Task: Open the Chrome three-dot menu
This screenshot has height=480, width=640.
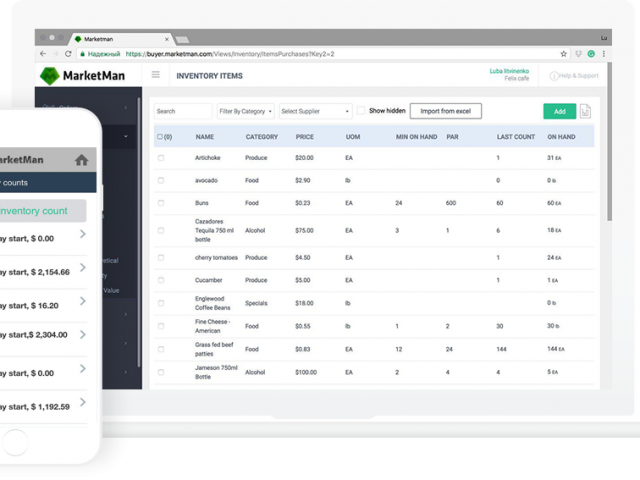Action: [604, 54]
